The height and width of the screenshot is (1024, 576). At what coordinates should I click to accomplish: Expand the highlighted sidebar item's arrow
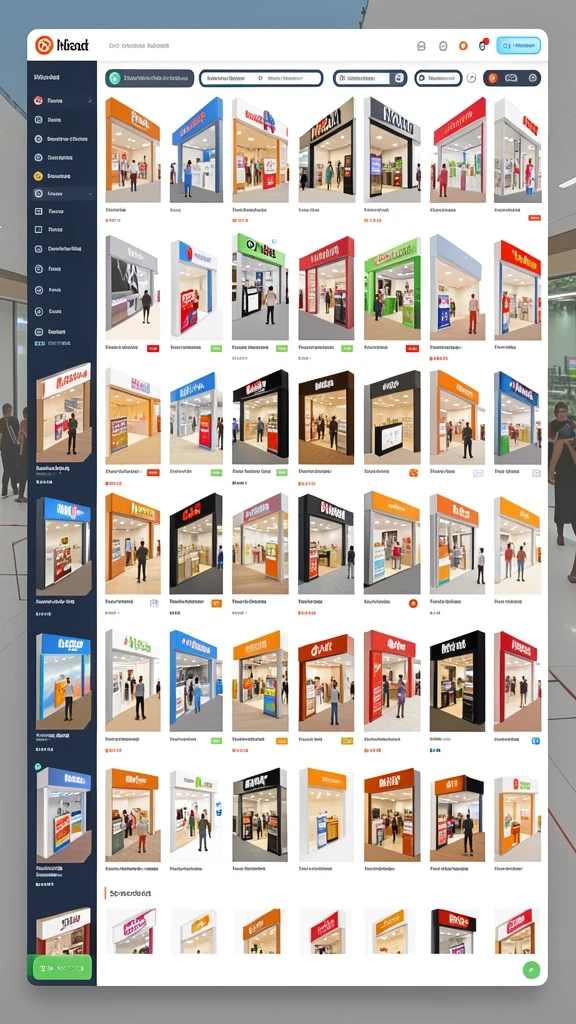pyautogui.click(x=90, y=194)
